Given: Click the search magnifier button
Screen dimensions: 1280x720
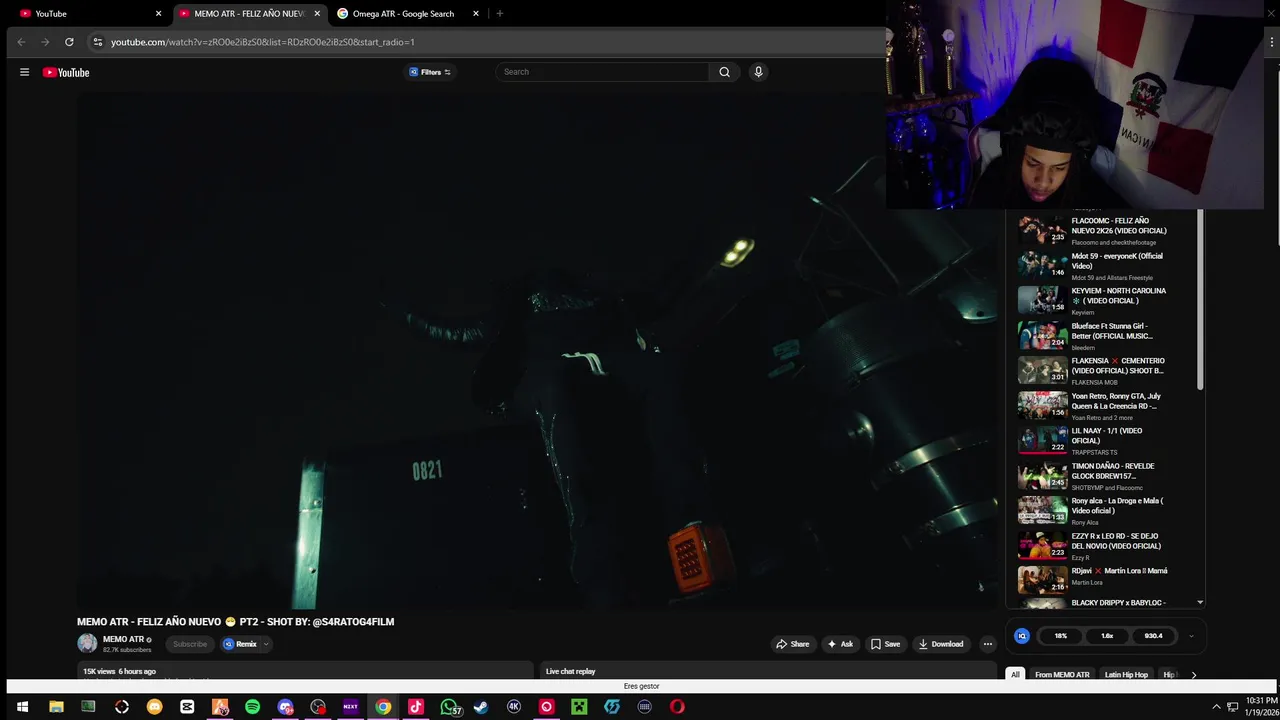Looking at the screenshot, I should tap(724, 72).
